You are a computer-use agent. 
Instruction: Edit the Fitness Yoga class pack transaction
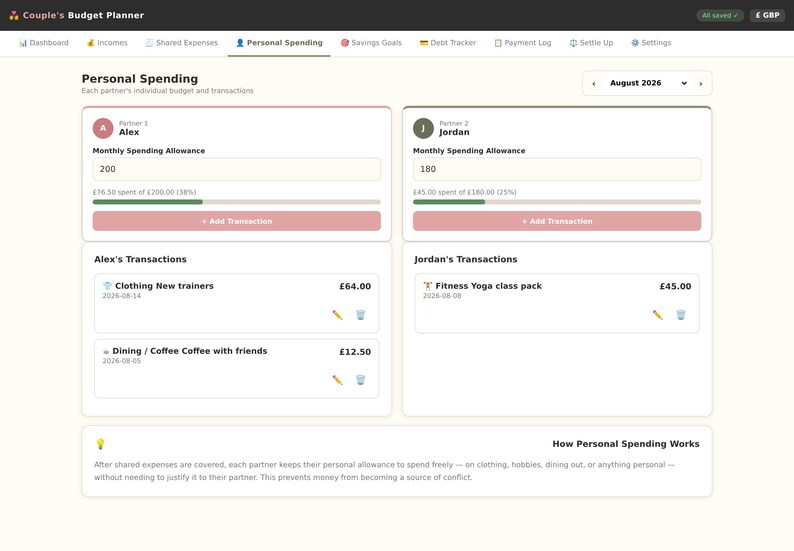click(x=658, y=315)
